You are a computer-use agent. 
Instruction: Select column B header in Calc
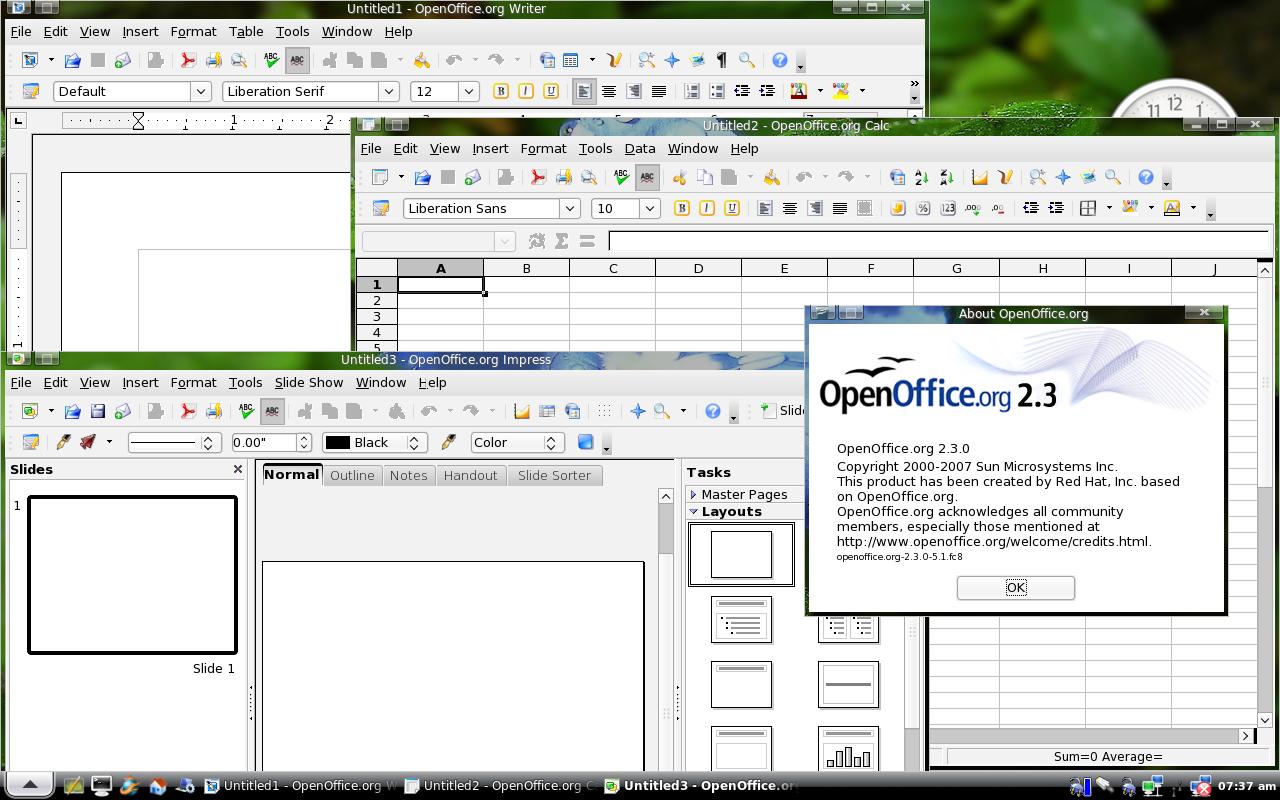(526, 268)
